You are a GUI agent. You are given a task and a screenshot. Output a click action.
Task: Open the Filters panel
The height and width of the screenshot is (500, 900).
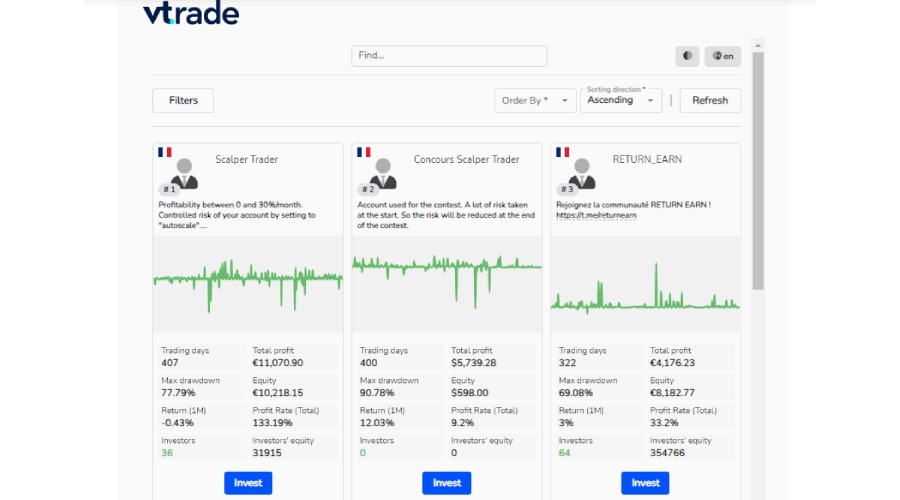[183, 100]
